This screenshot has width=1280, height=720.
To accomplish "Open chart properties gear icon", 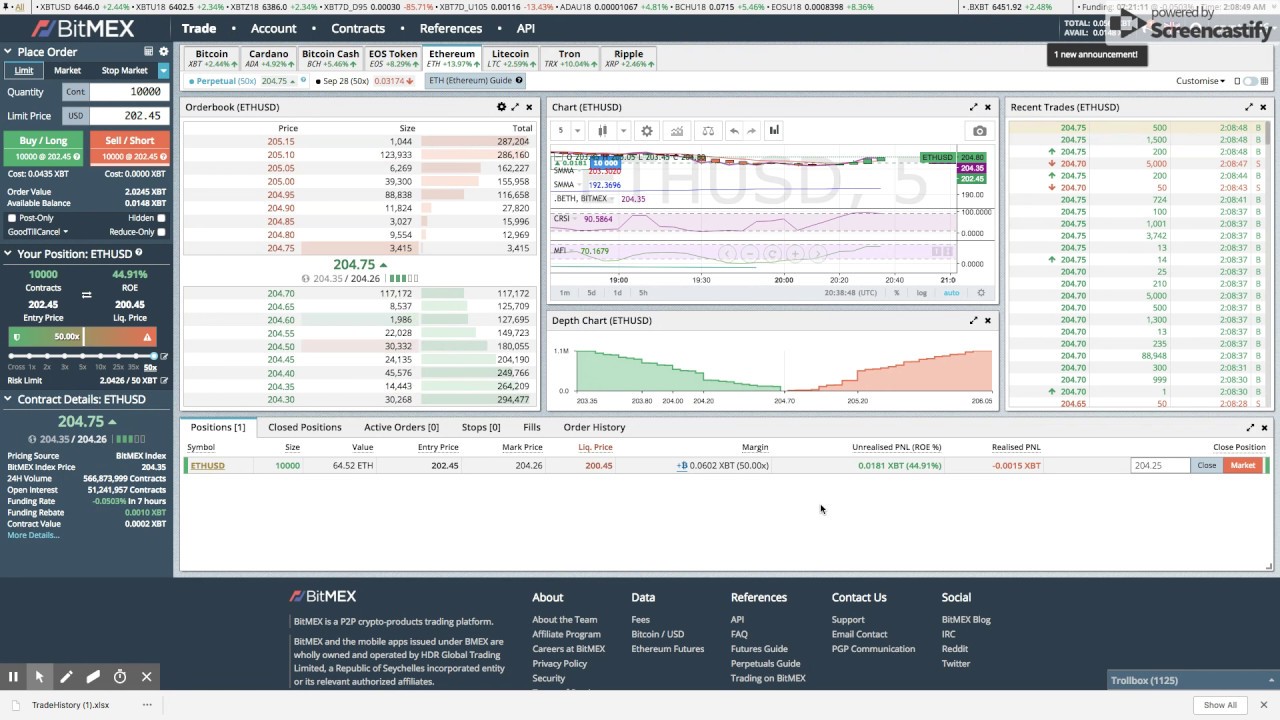I will 647,131.
